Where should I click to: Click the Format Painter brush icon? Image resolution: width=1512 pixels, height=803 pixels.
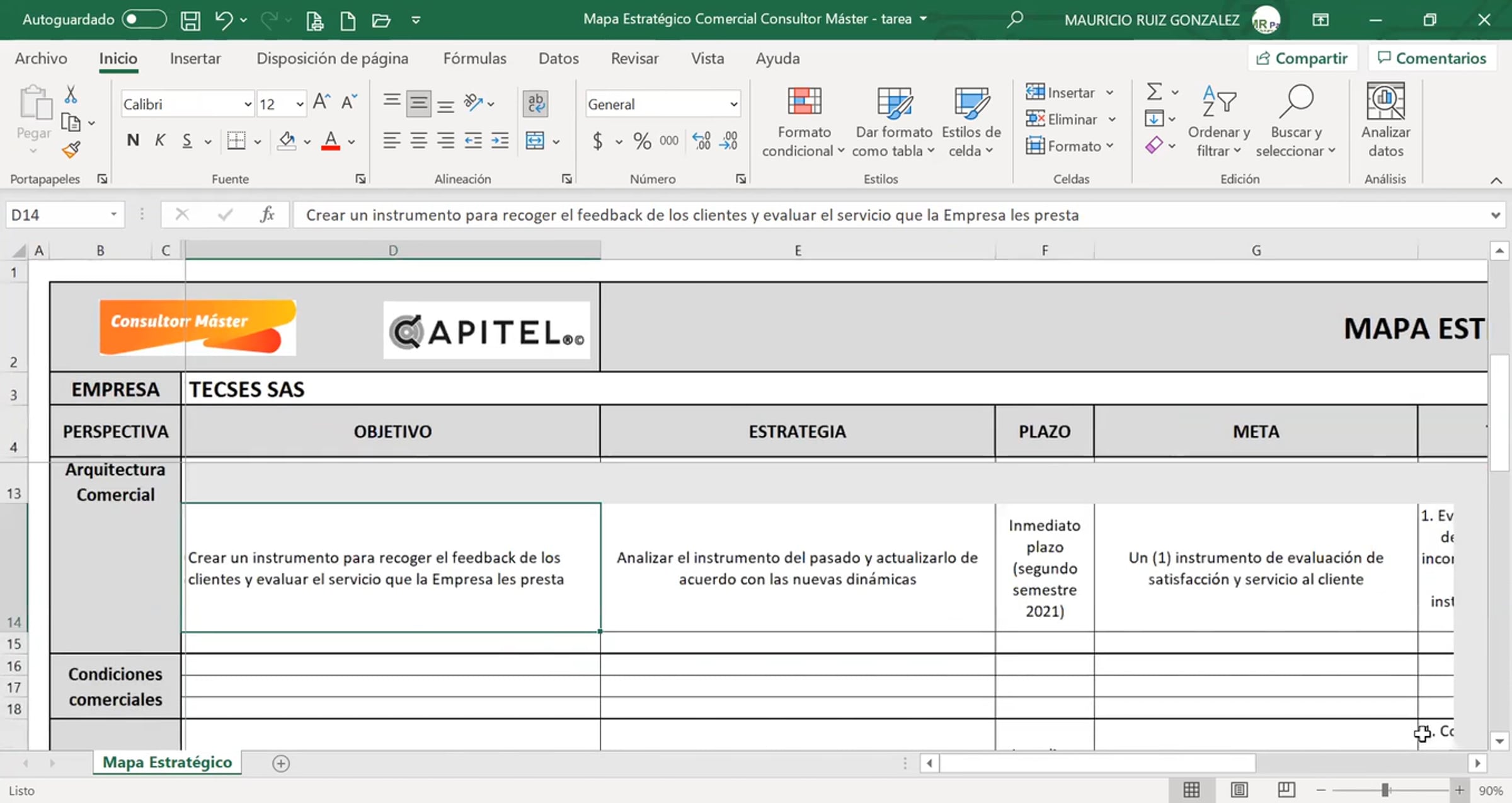(71, 150)
